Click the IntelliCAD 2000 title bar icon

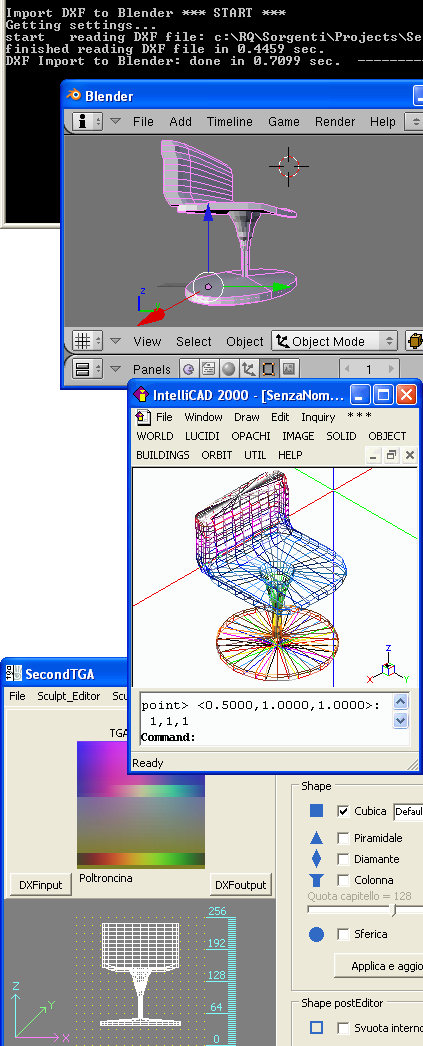click(x=141, y=395)
